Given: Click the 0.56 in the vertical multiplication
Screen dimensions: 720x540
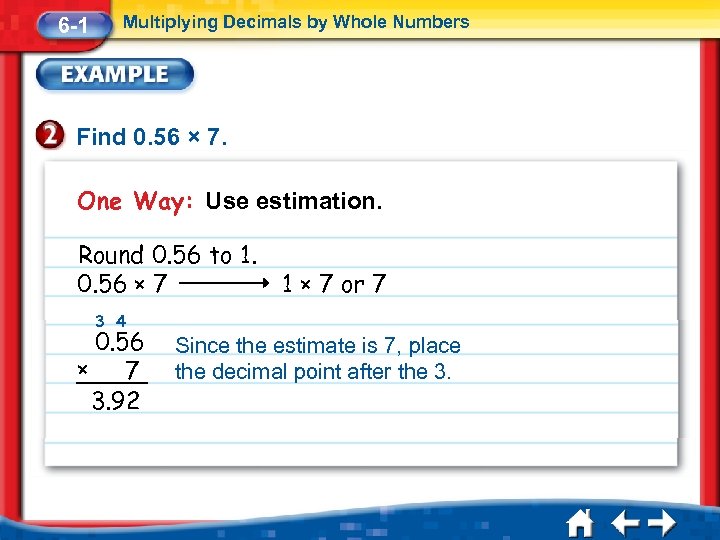Looking at the screenshot, I should (119, 342).
